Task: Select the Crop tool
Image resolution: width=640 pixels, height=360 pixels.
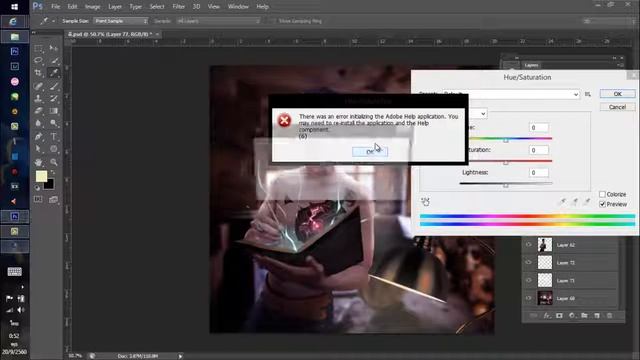Action: 38,73
